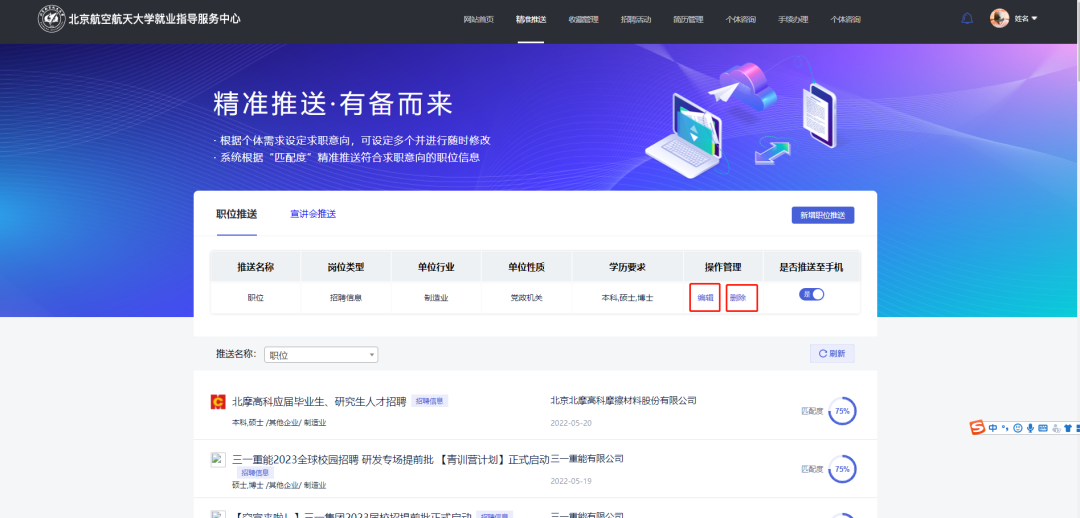Open 简历管理 in the top navigation
1080x518 pixels.
click(687, 20)
